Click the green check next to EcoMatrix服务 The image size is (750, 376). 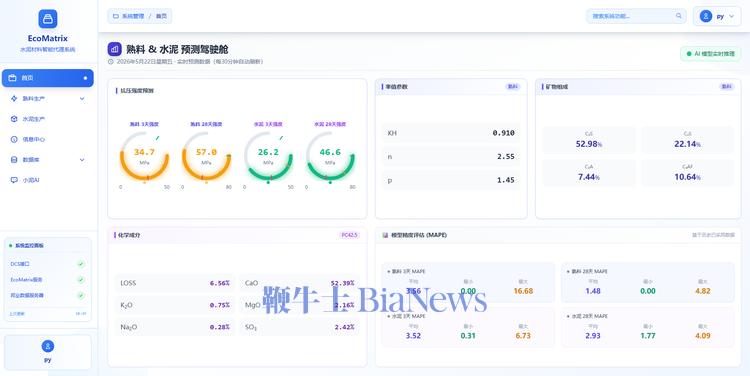point(81,280)
